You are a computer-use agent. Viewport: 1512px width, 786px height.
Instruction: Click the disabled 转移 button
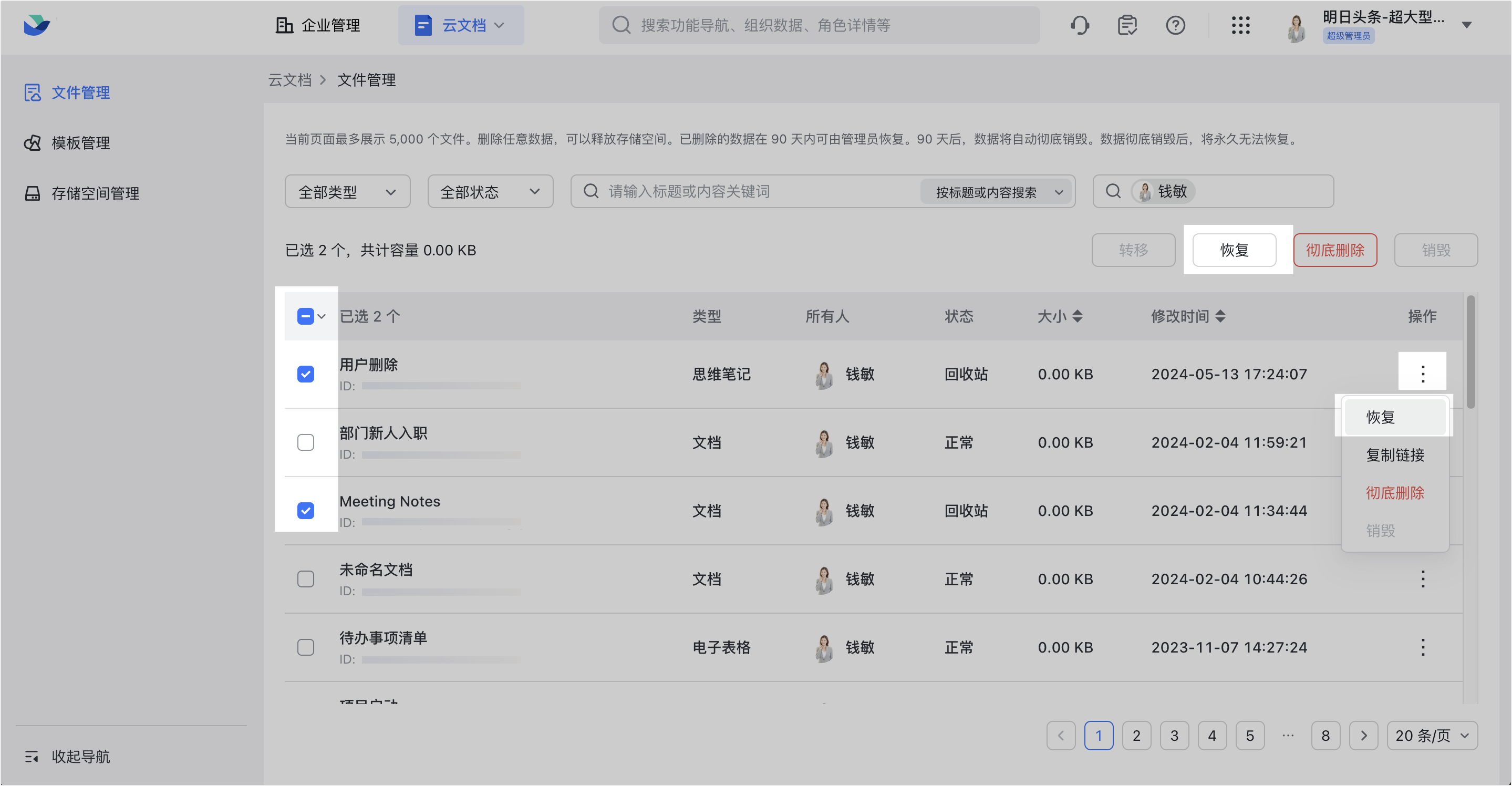point(1133,250)
